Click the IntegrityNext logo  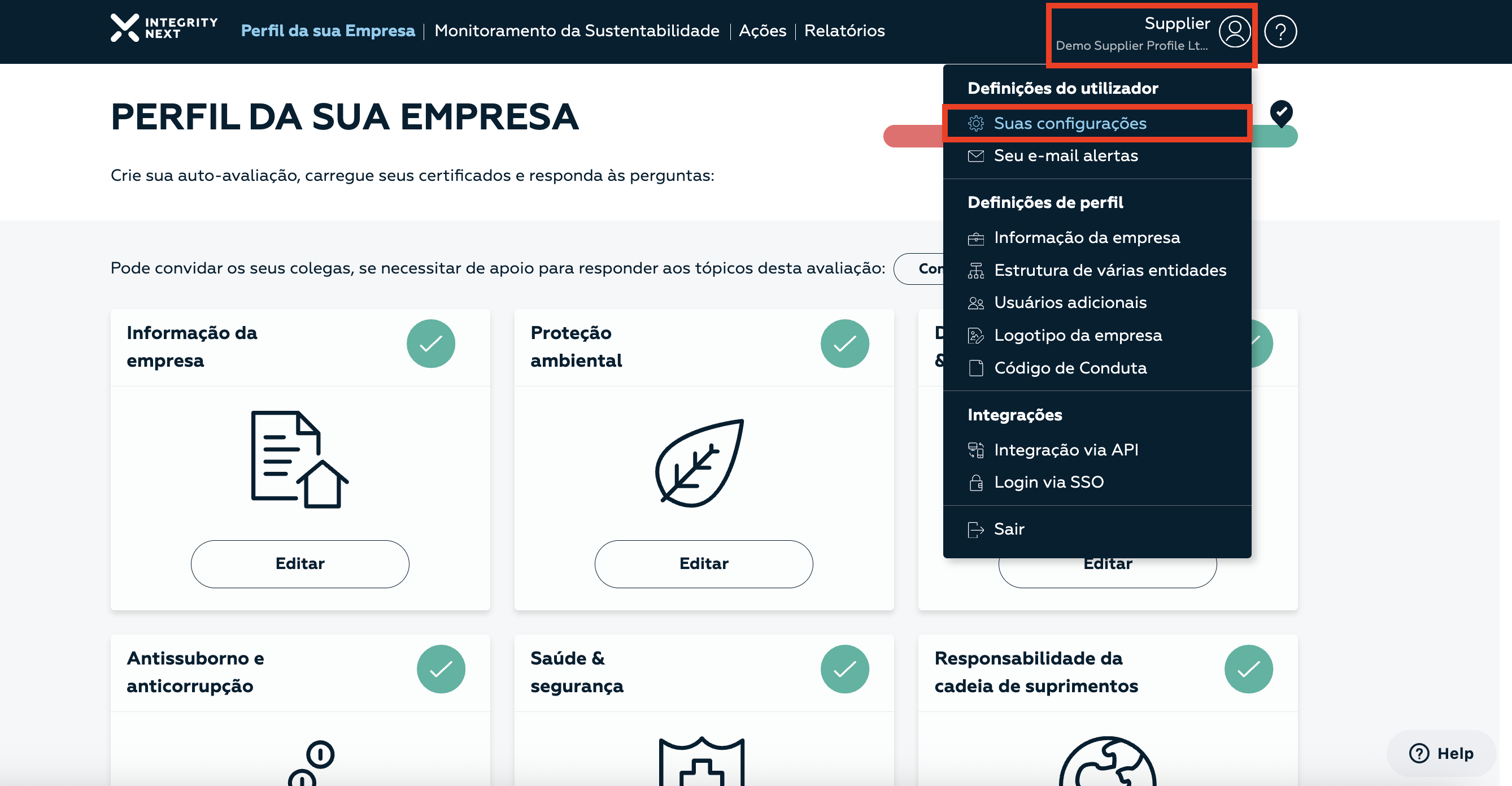tap(164, 28)
